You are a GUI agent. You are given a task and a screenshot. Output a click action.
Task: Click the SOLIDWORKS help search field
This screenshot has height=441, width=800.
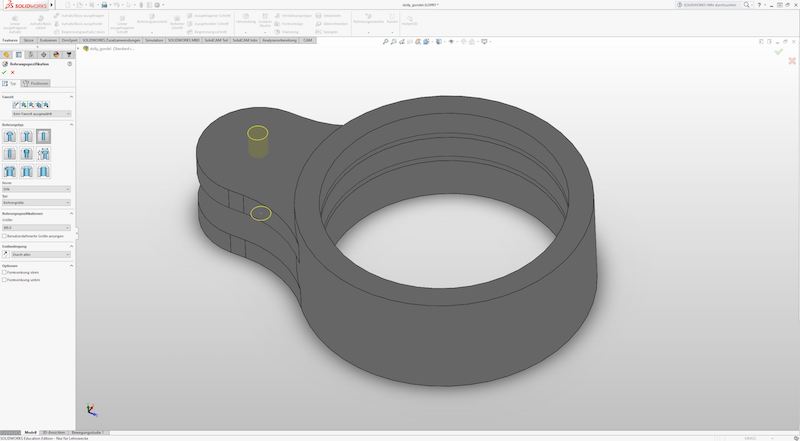coord(709,5)
